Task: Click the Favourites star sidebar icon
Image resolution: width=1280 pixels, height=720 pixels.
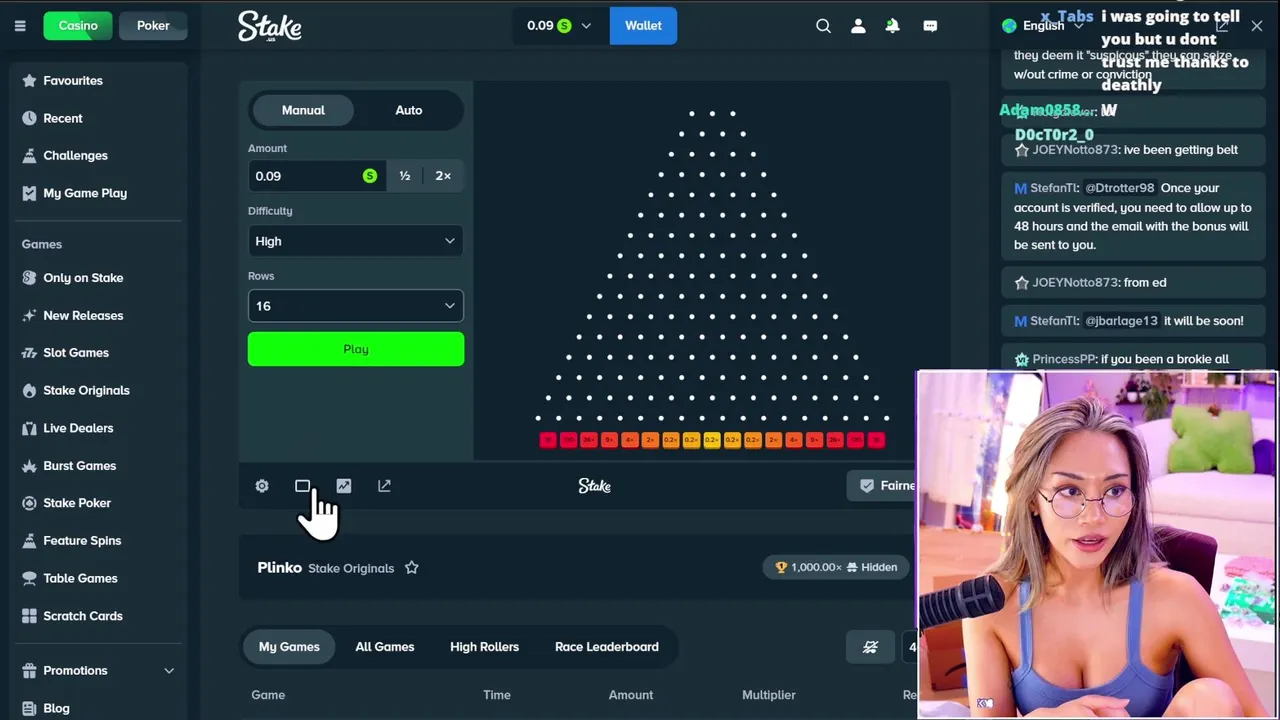Action: (x=29, y=80)
